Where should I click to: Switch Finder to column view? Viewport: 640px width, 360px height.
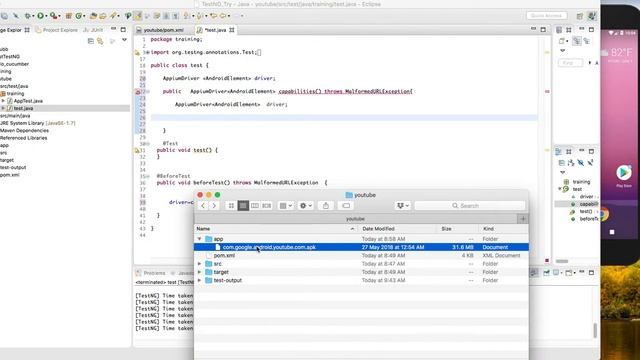tap(255, 206)
